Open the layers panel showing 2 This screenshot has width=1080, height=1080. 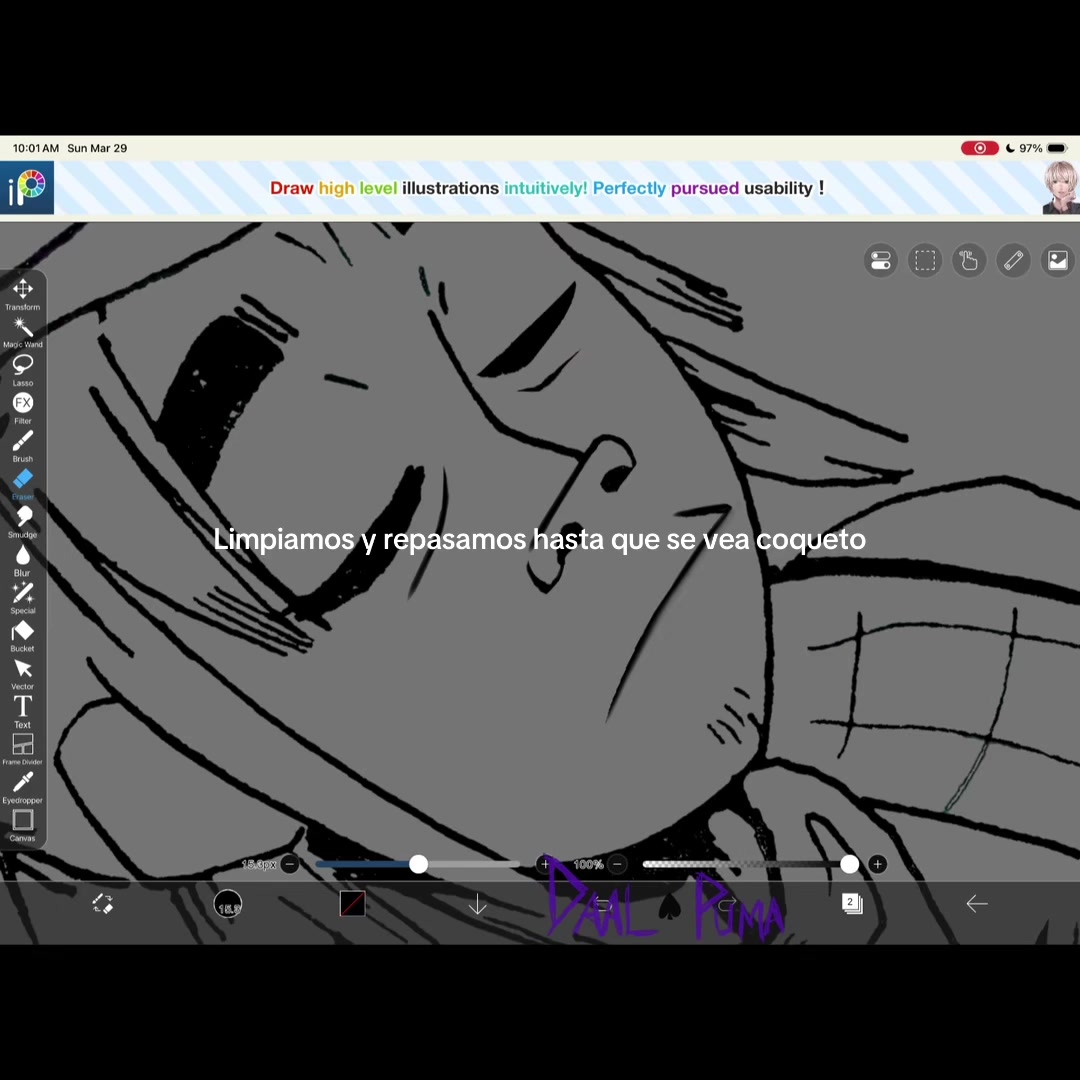tap(852, 904)
